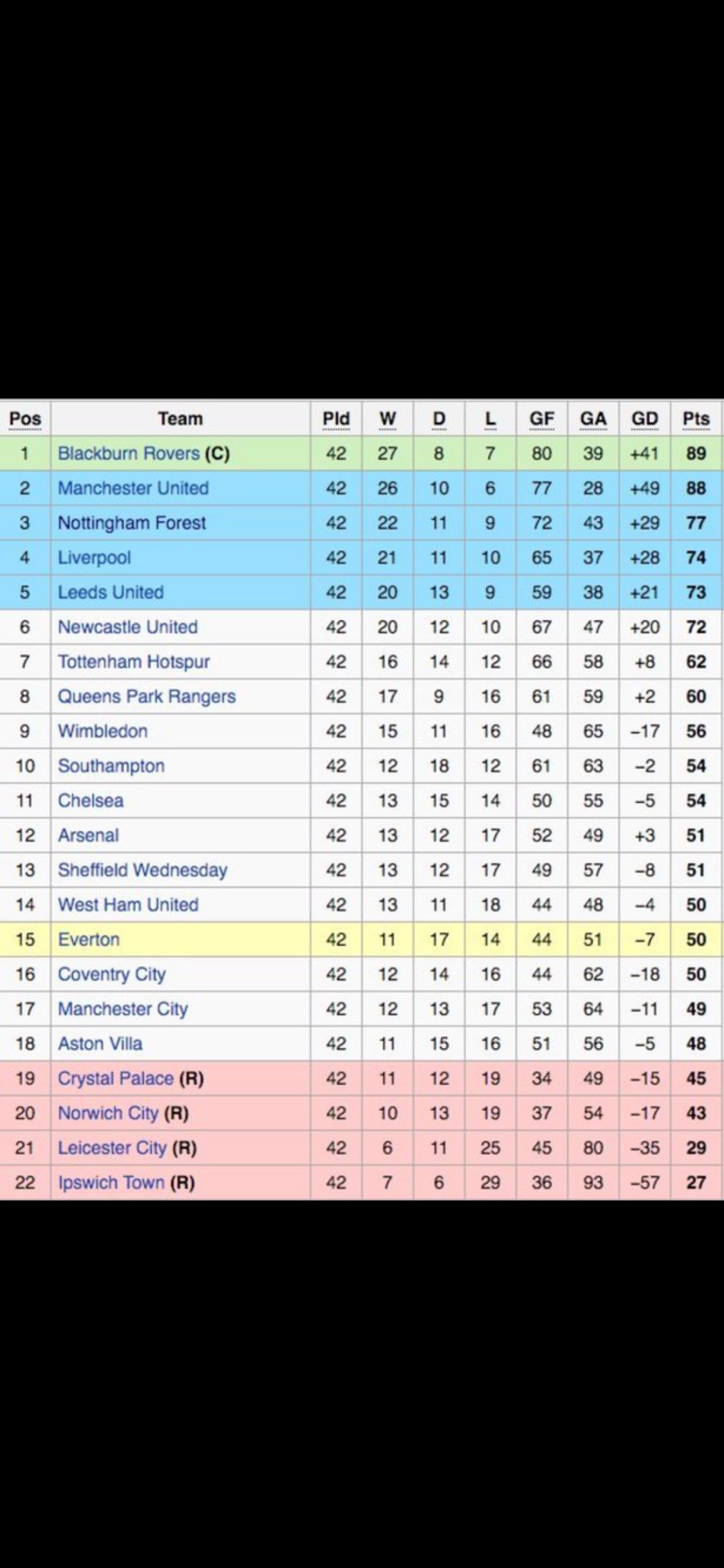Click the GF column header abbreviation
724x1568 pixels.
[x=542, y=419]
